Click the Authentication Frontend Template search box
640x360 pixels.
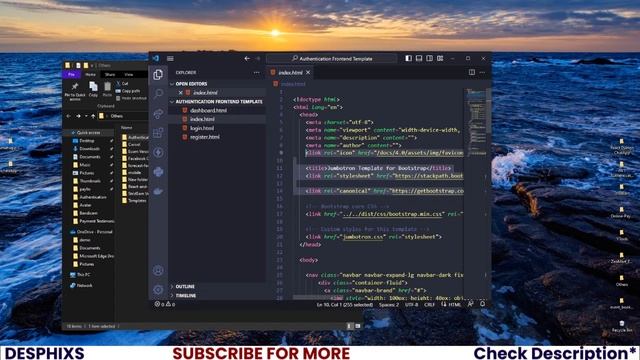click(x=331, y=59)
